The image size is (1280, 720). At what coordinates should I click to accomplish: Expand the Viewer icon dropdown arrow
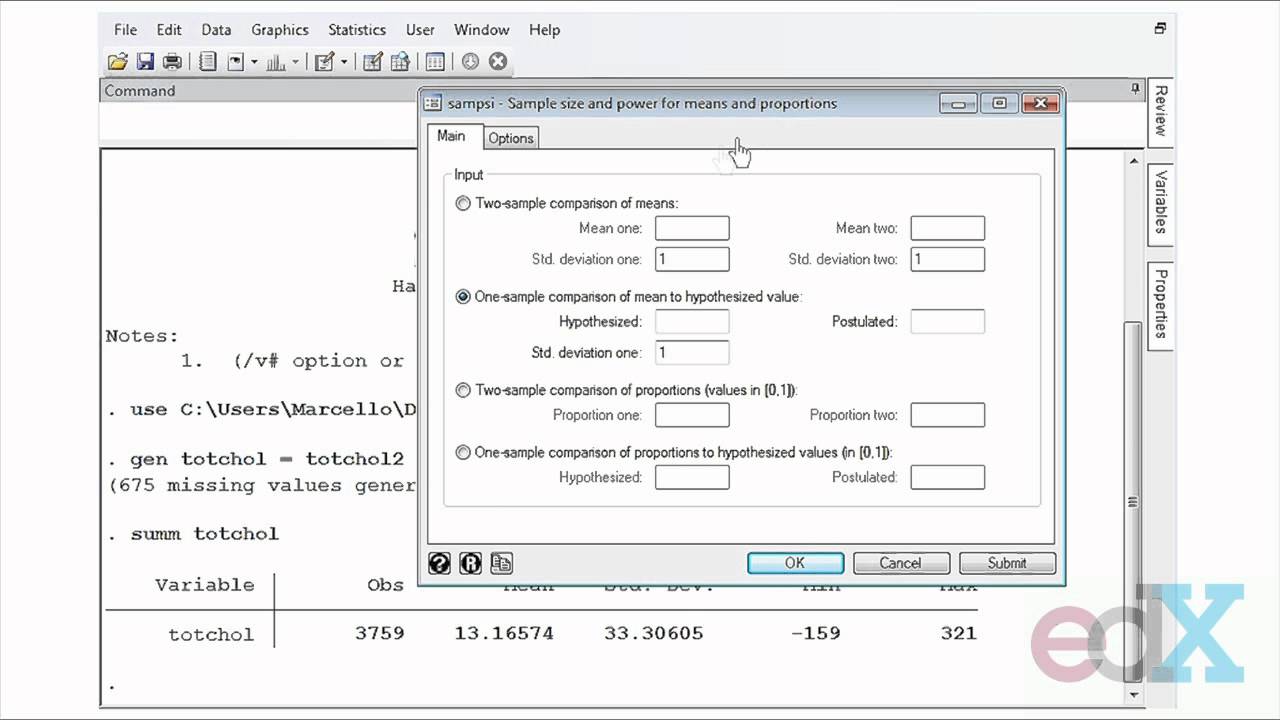point(254,62)
